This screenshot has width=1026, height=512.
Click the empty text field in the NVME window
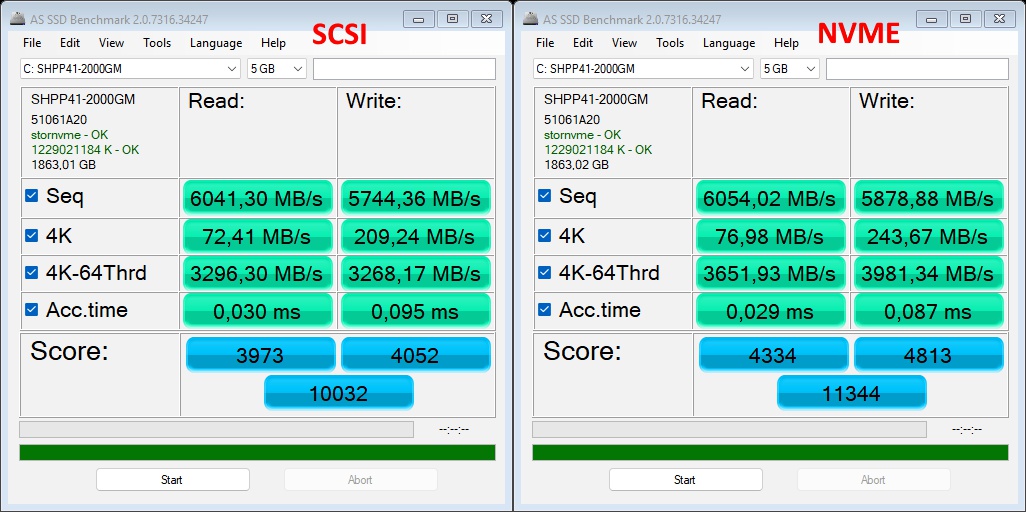click(917, 69)
